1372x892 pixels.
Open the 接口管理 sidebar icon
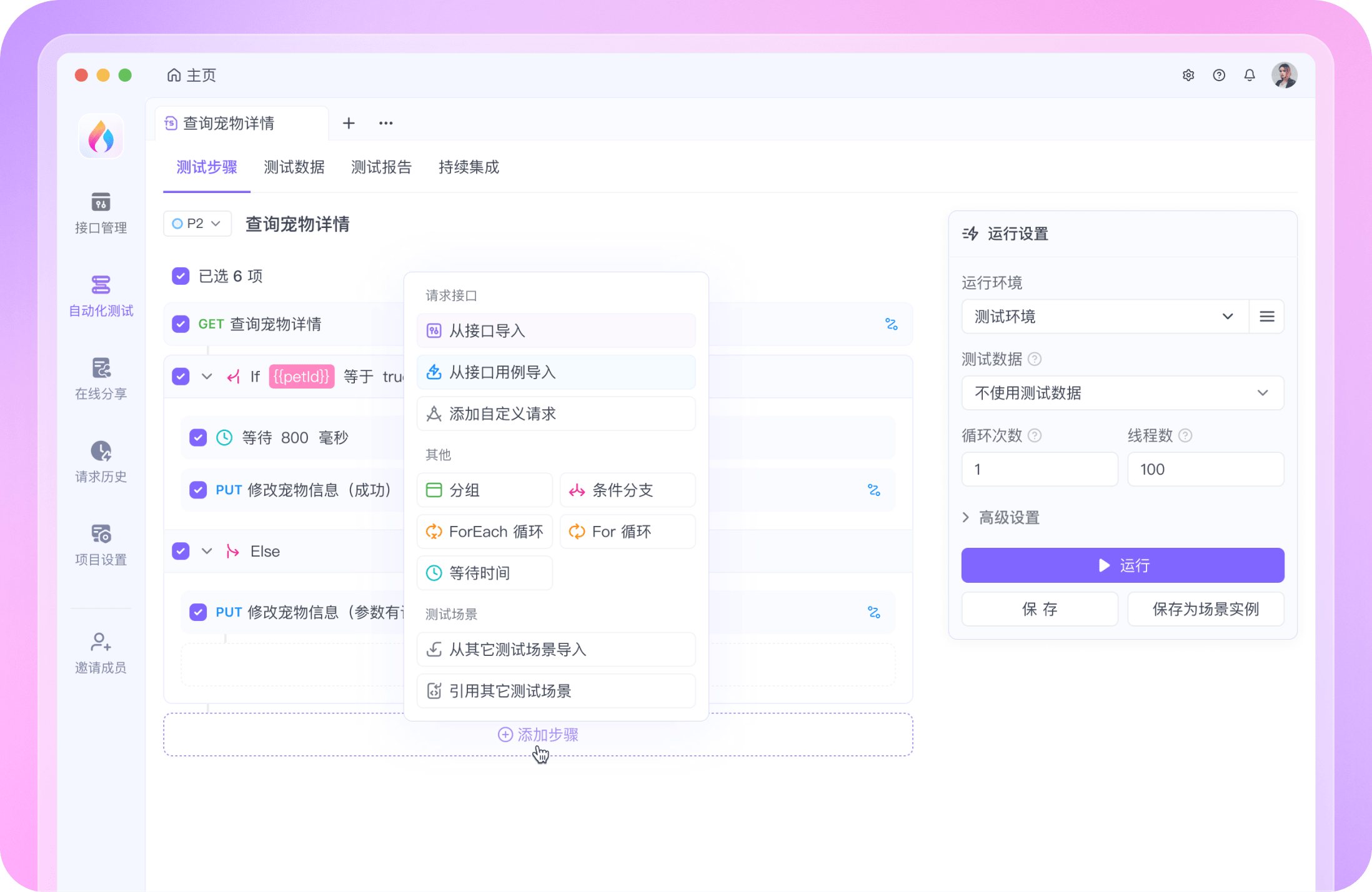101,212
